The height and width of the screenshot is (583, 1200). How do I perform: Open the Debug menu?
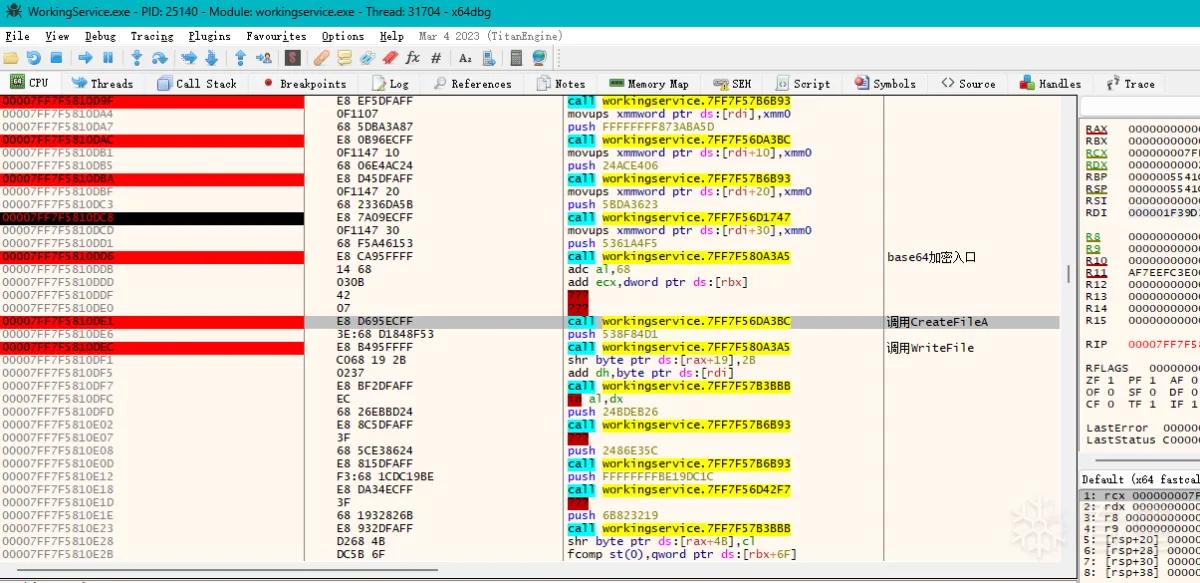pyautogui.click(x=100, y=36)
